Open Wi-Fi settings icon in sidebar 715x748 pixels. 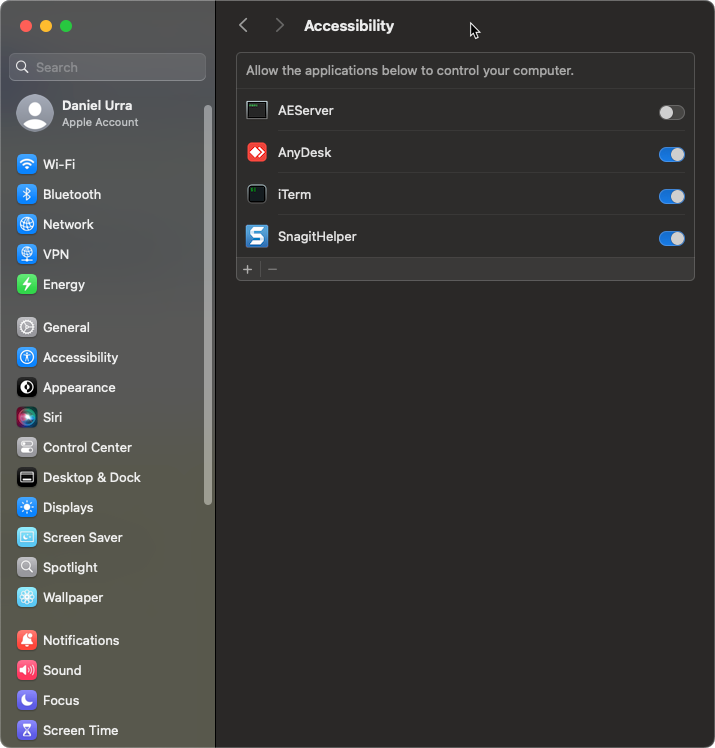[x=27, y=164]
